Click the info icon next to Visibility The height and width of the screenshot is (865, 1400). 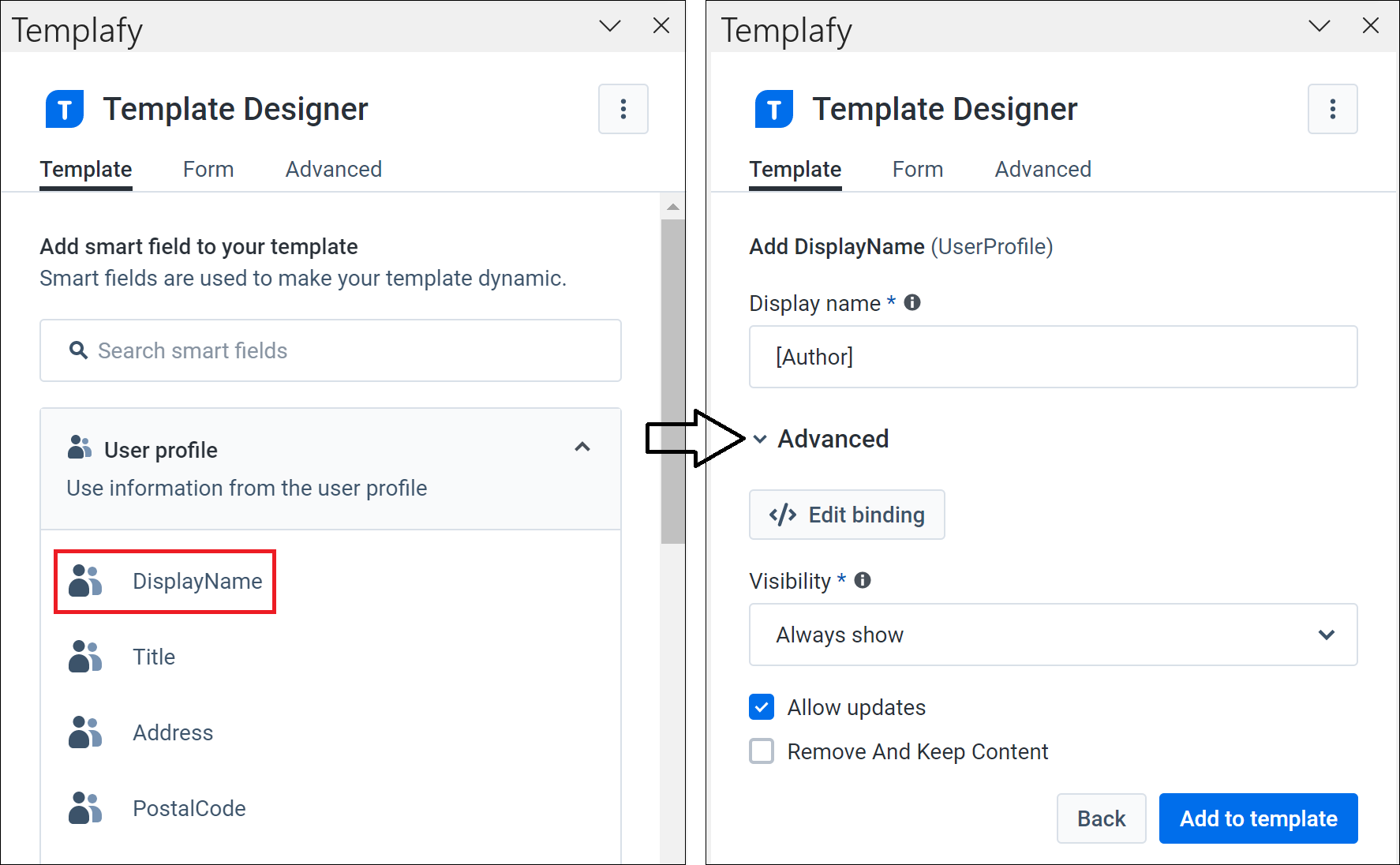(863, 580)
